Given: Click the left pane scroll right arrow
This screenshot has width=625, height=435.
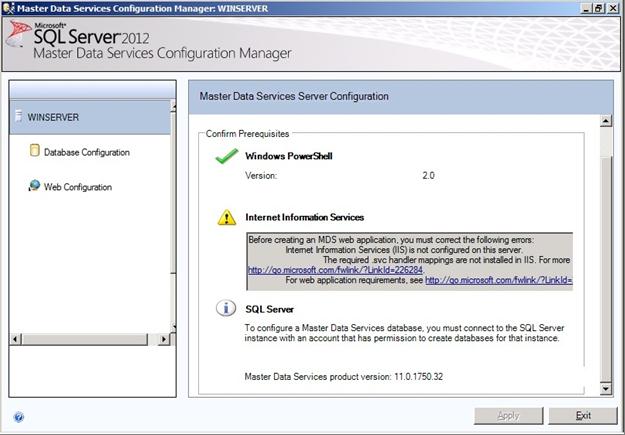Looking at the screenshot, I should click(x=164, y=339).
